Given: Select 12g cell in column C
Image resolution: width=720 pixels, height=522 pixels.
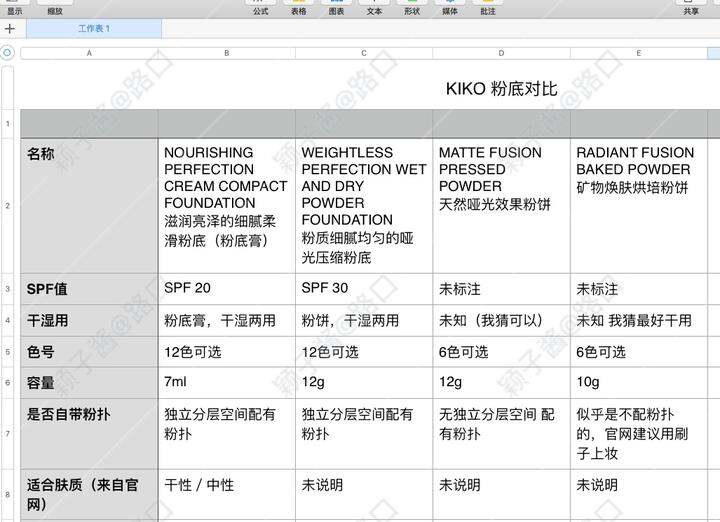Looking at the screenshot, I should [364, 382].
